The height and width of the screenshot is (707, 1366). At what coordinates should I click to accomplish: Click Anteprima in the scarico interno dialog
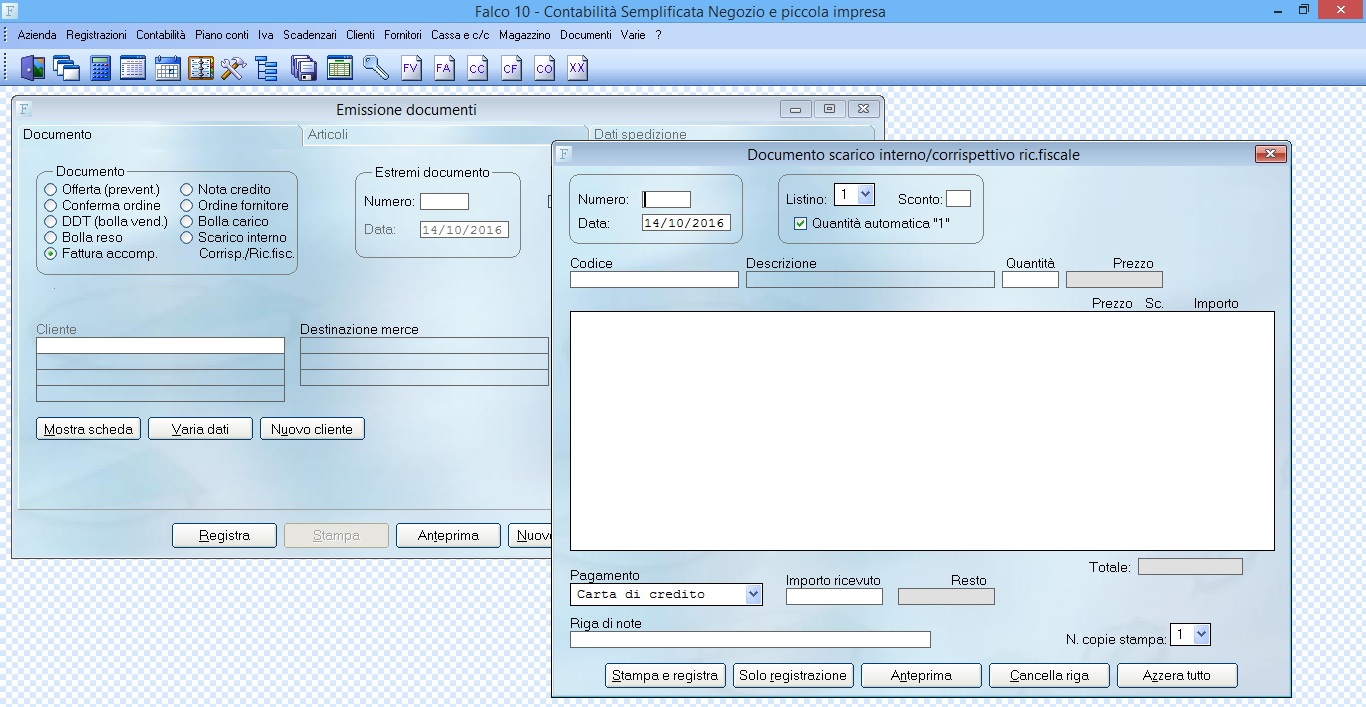click(x=921, y=675)
